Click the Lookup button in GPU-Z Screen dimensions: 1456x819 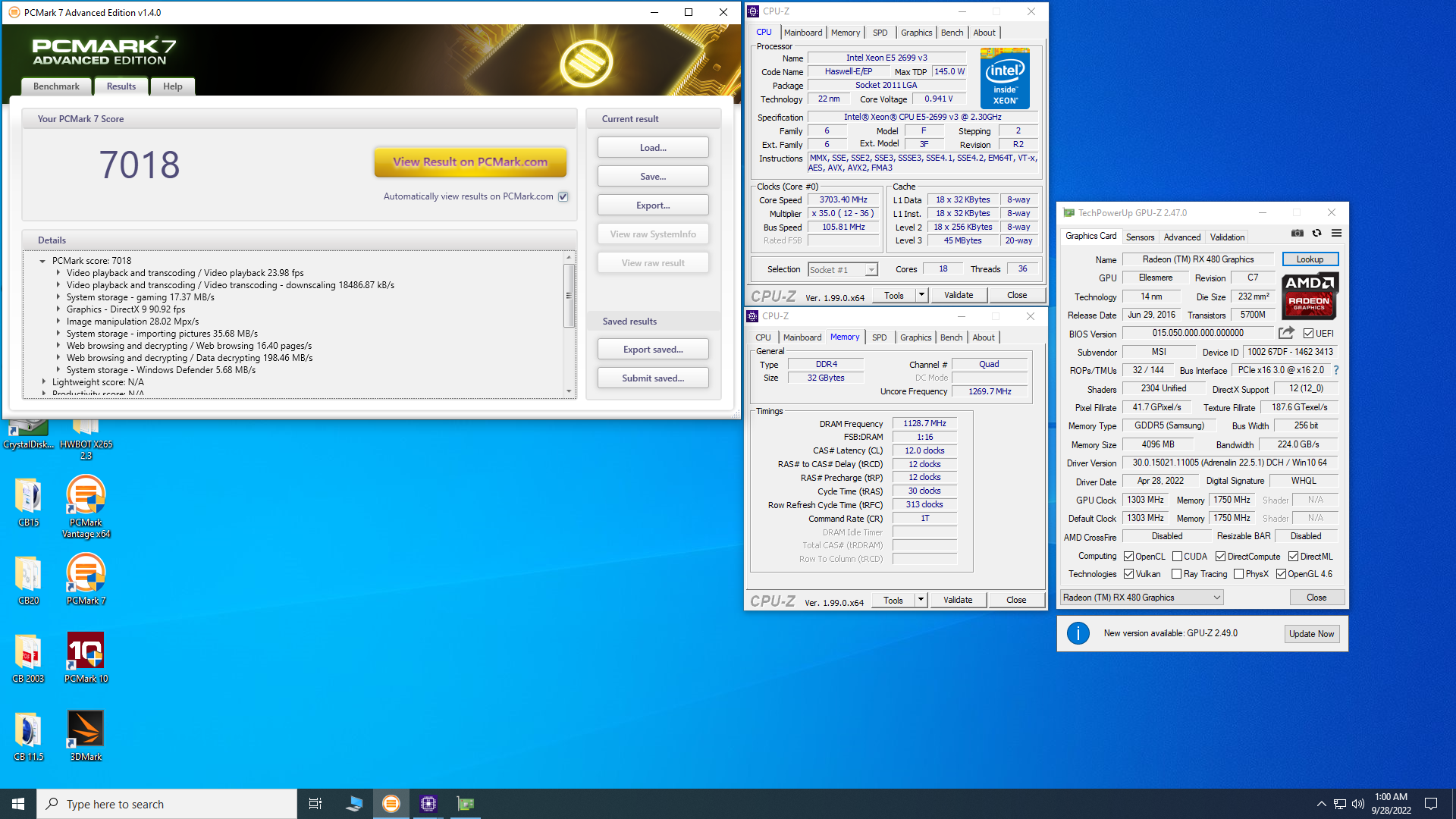click(1310, 259)
